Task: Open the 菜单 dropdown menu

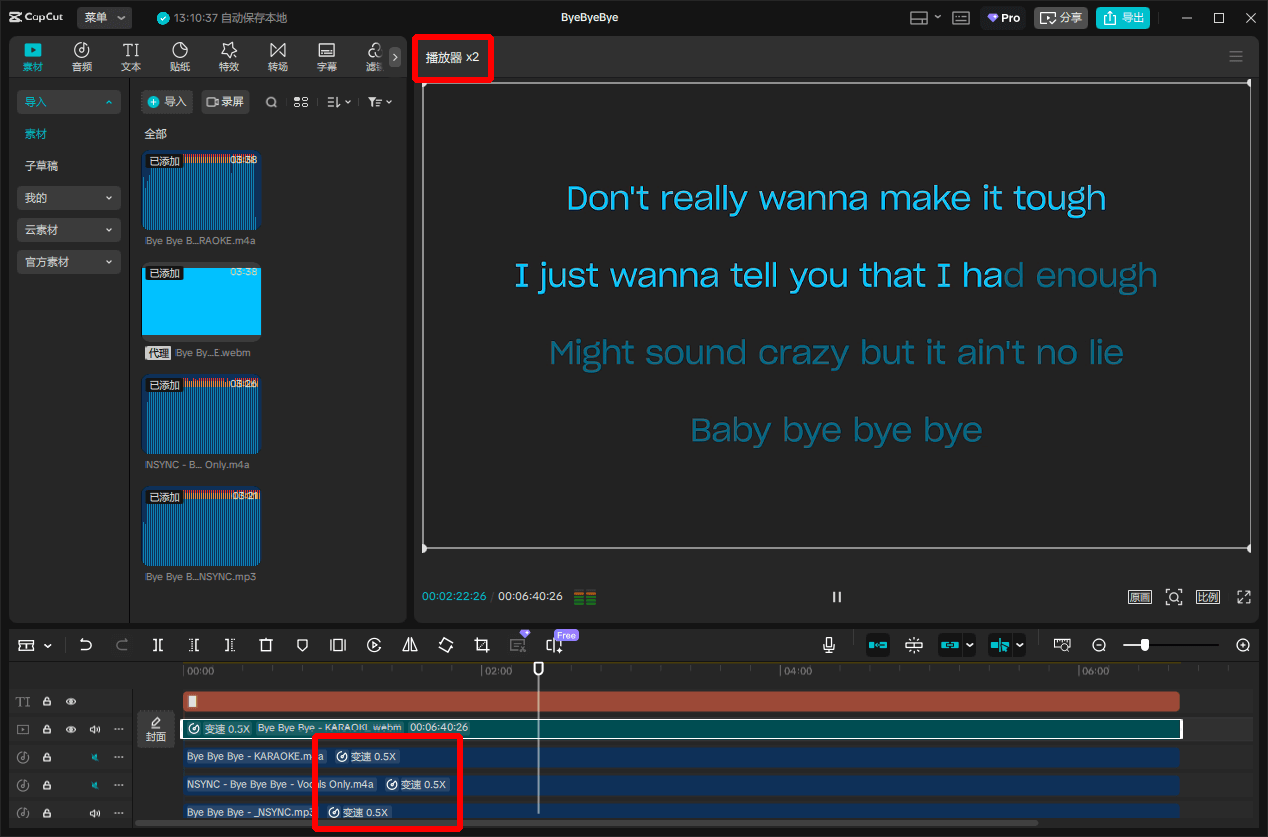Action: point(104,18)
